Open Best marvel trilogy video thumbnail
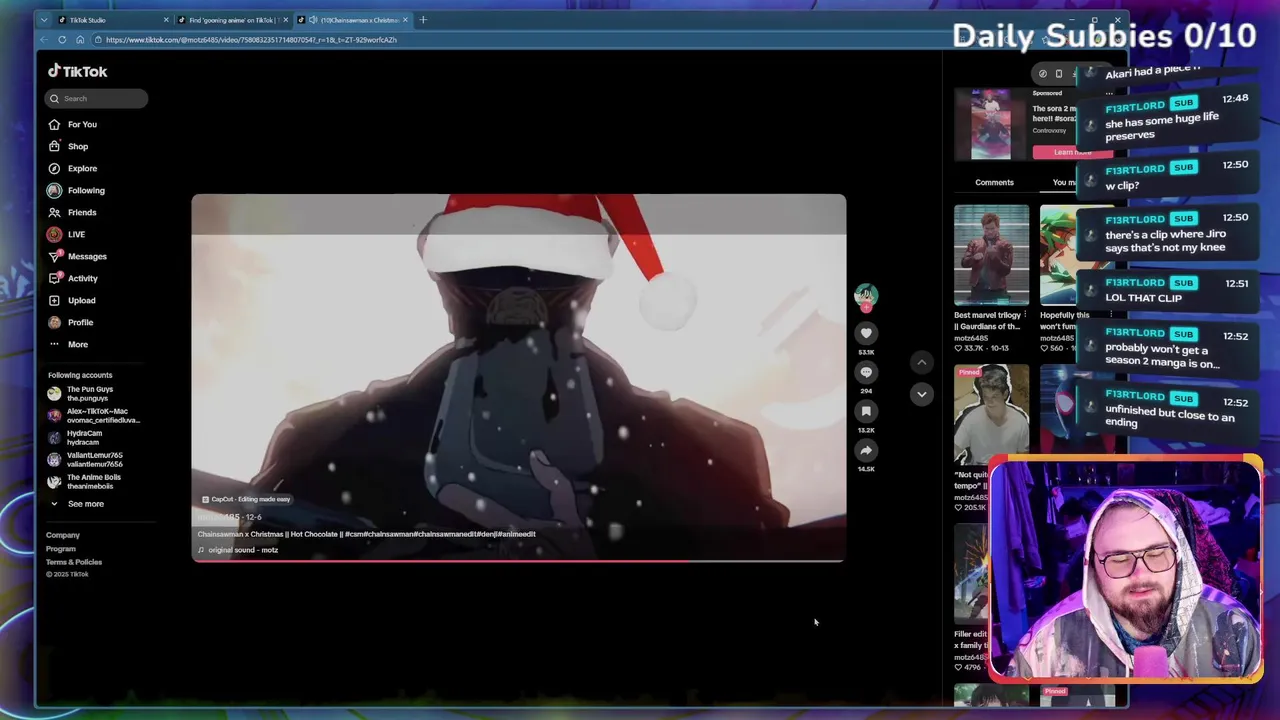The width and height of the screenshot is (1280, 720). [x=991, y=255]
